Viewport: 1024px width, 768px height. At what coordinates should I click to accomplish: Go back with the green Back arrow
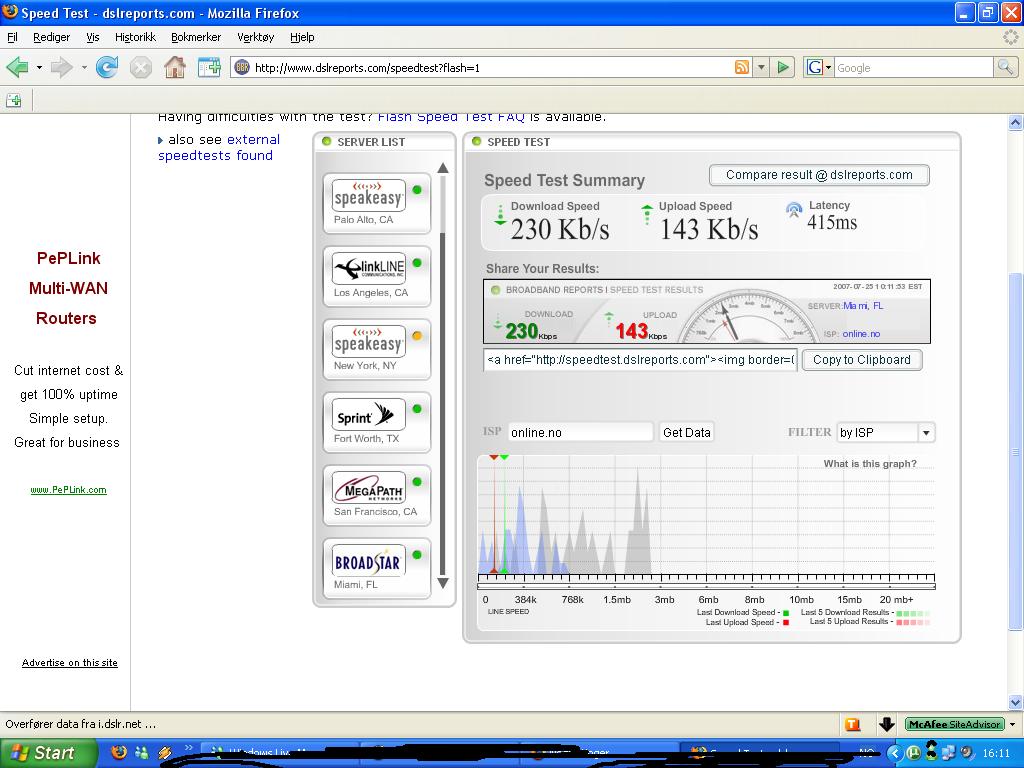click(18, 67)
